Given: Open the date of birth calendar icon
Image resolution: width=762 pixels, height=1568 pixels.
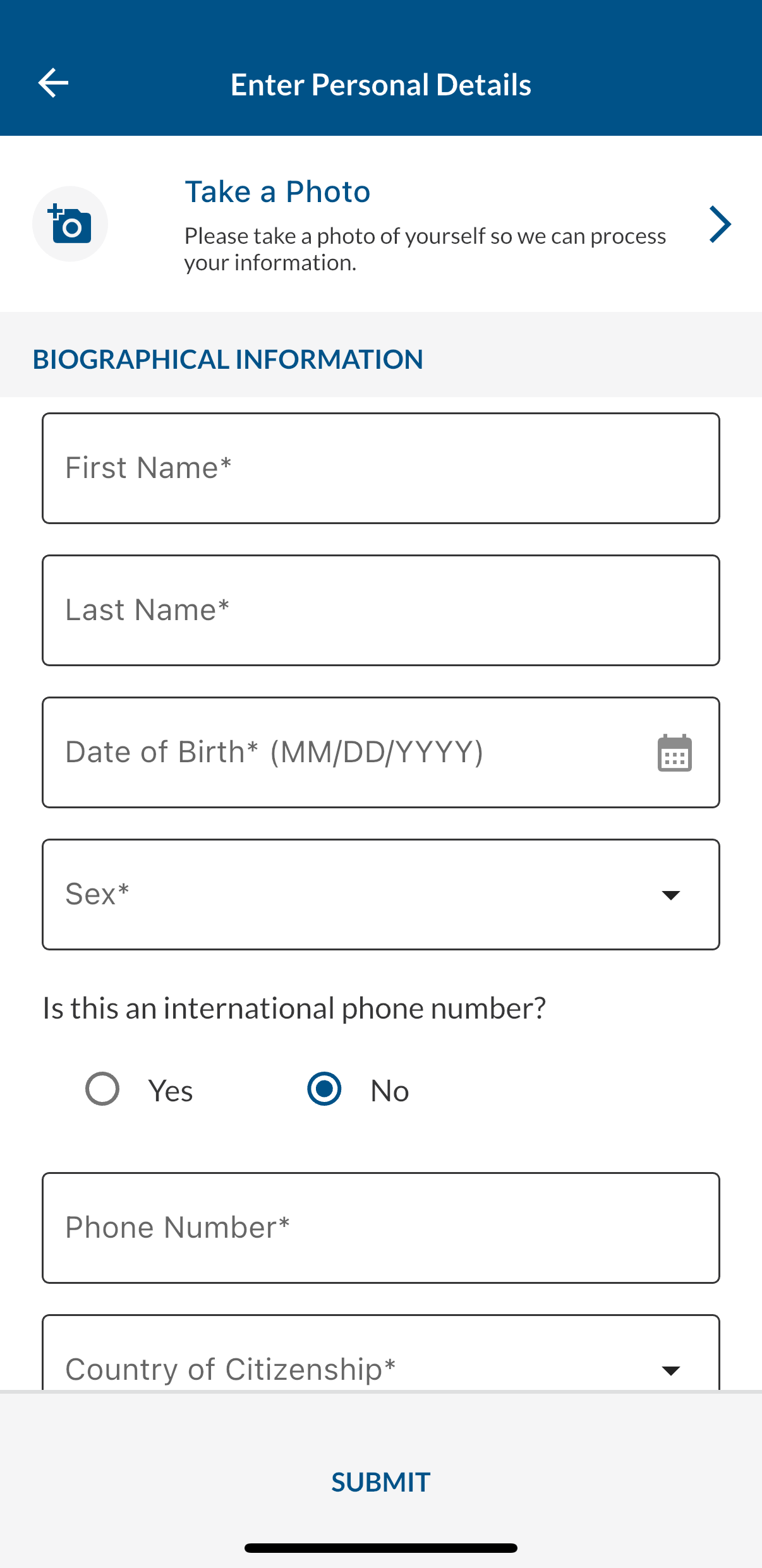Looking at the screenshot, I should click(x=674, y=753).
